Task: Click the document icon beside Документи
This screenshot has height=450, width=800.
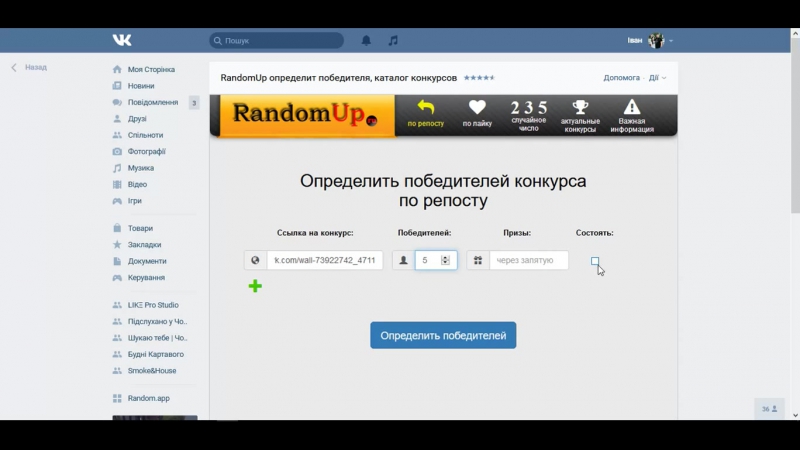Action: (117, 261)
